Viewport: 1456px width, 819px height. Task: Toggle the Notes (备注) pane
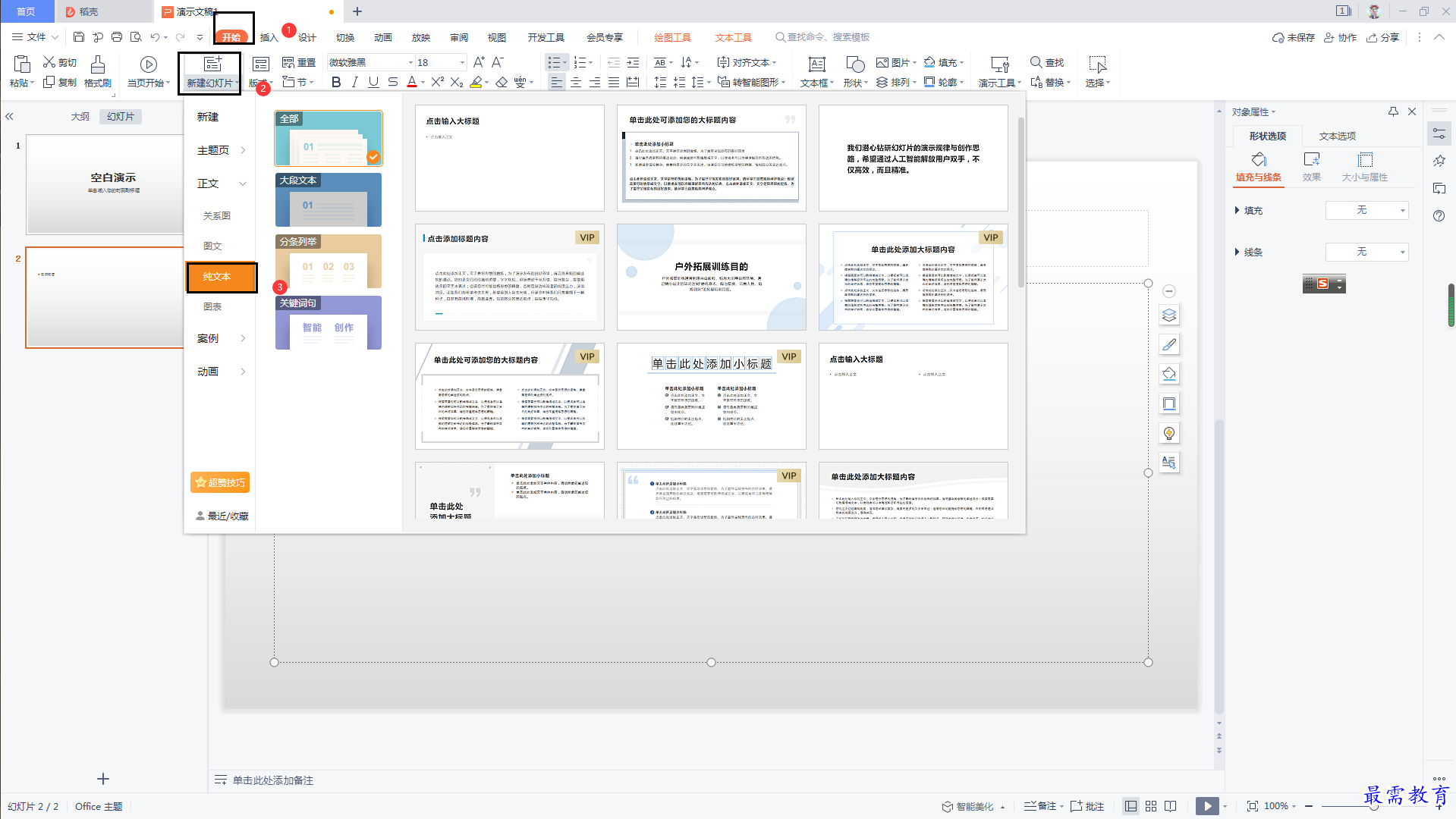pyautogui.click(x=1043, y=806)
